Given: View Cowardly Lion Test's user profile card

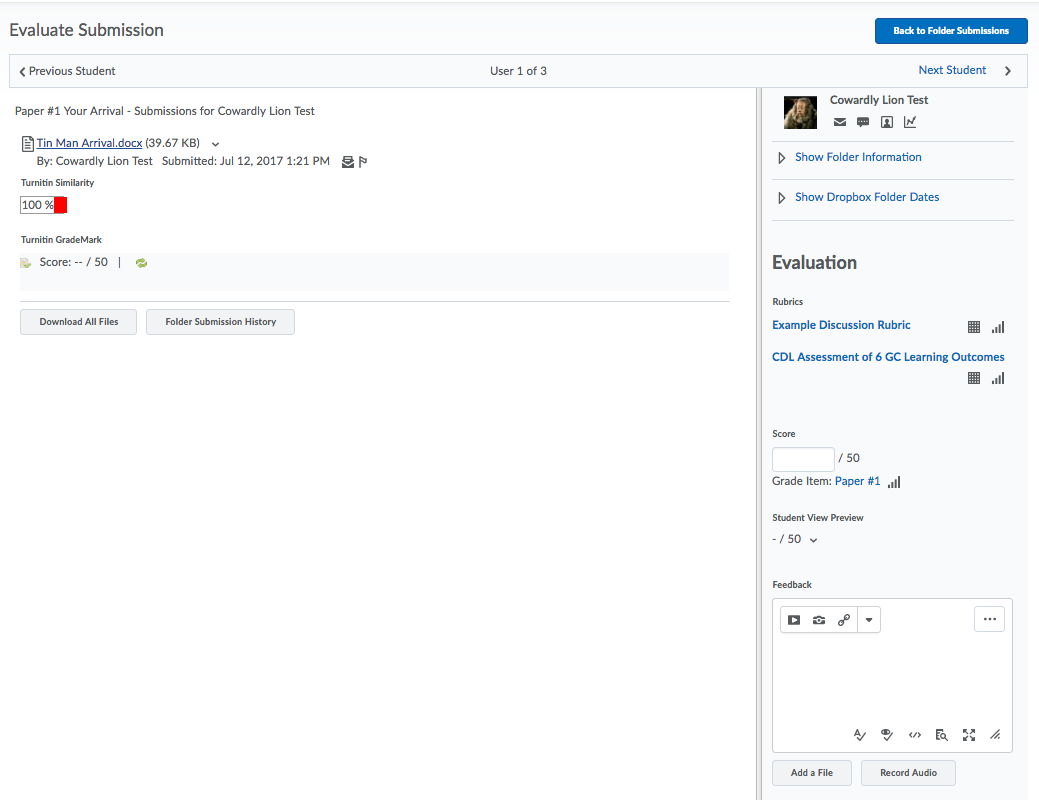Looking at the screenshot, I should (x=887, y=122).
